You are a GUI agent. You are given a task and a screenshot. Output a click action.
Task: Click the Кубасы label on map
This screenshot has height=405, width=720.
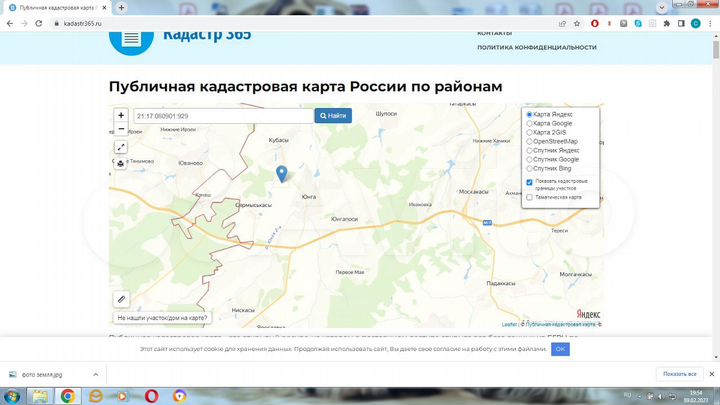pyautogui.click(x=278, y=140)
